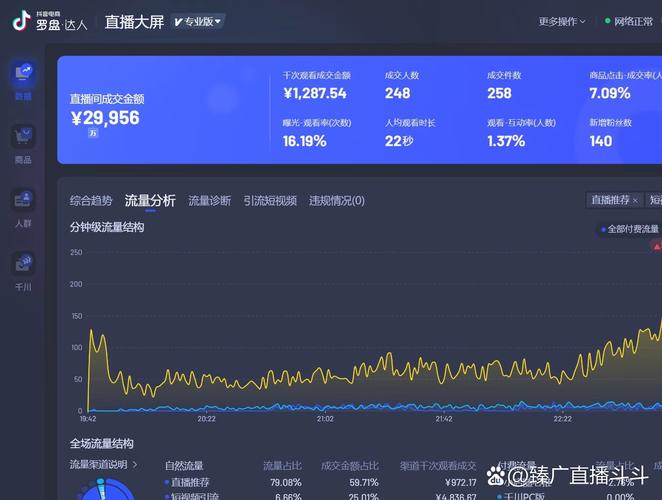Click the 21:02 time axis label
Image resolution: width=662 pixels, height=500 pixels.
pos(325,419)
